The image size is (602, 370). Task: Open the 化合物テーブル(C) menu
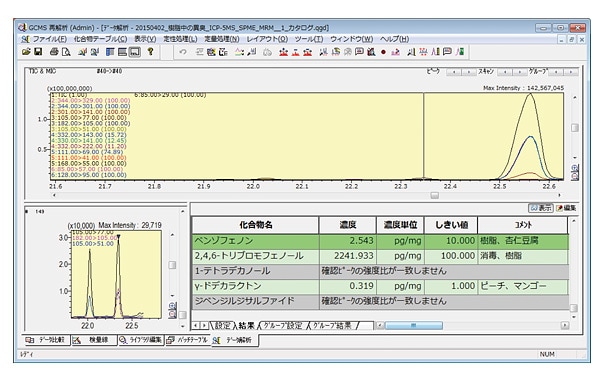[100, 39]
